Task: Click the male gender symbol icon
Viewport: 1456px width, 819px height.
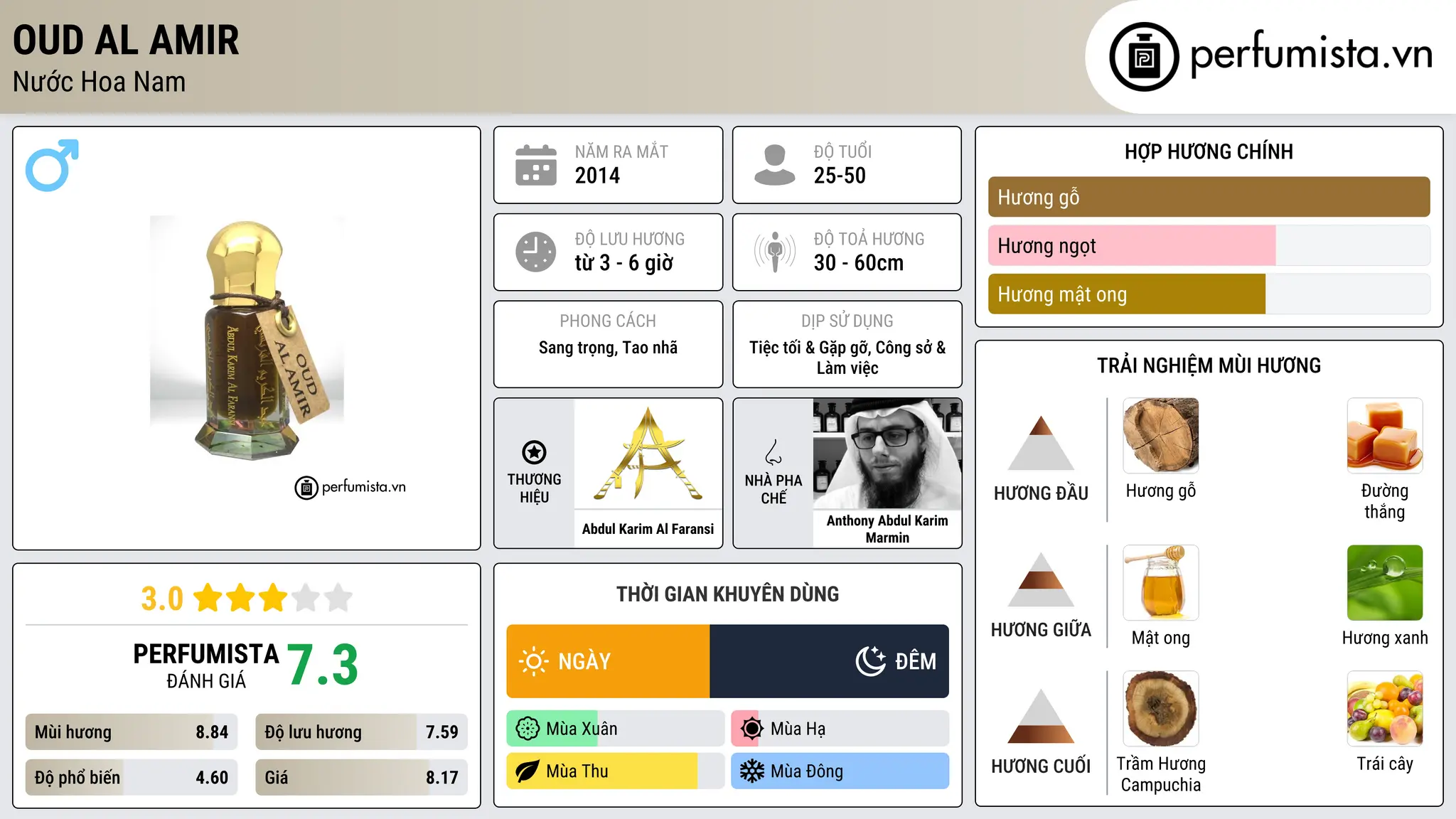Action: [52, 165]
